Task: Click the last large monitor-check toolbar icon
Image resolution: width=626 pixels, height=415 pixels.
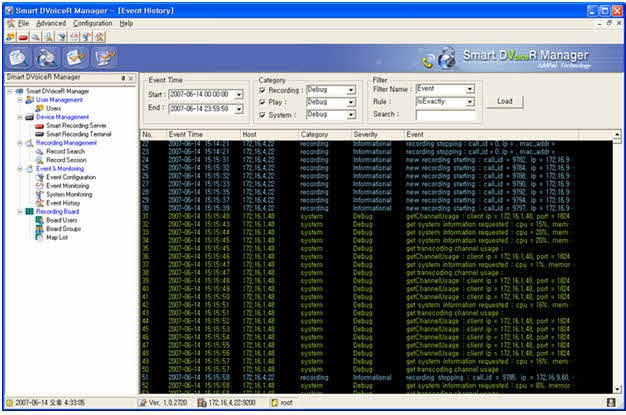Action: coord(106,57)
